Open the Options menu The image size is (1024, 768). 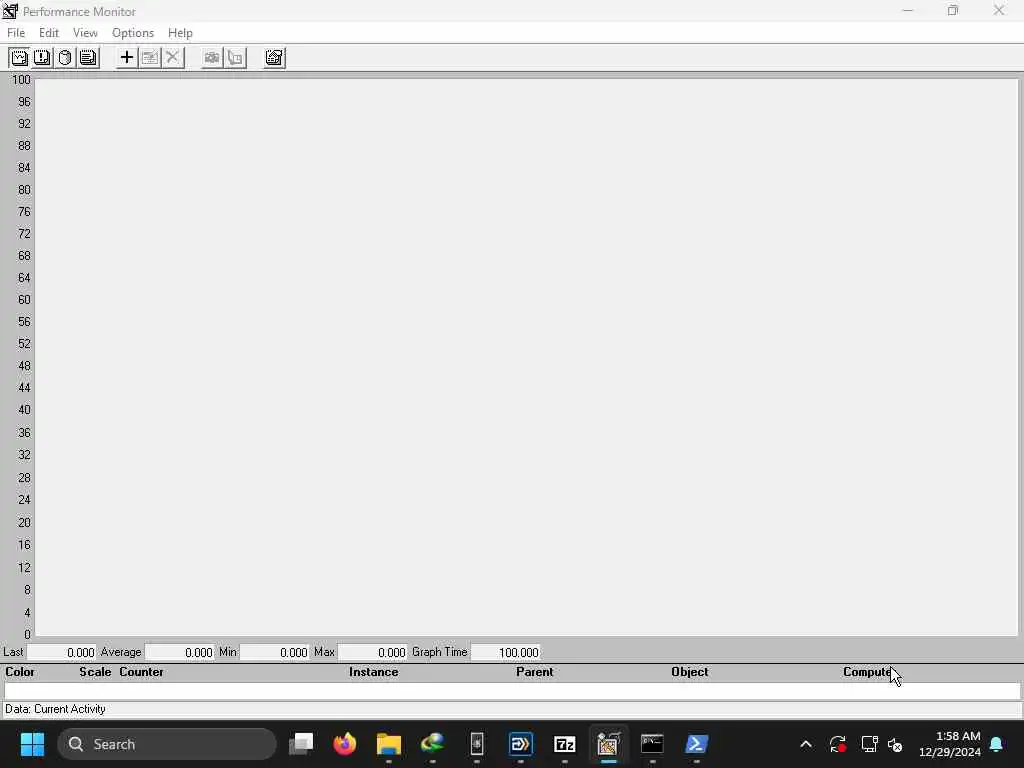133,33
